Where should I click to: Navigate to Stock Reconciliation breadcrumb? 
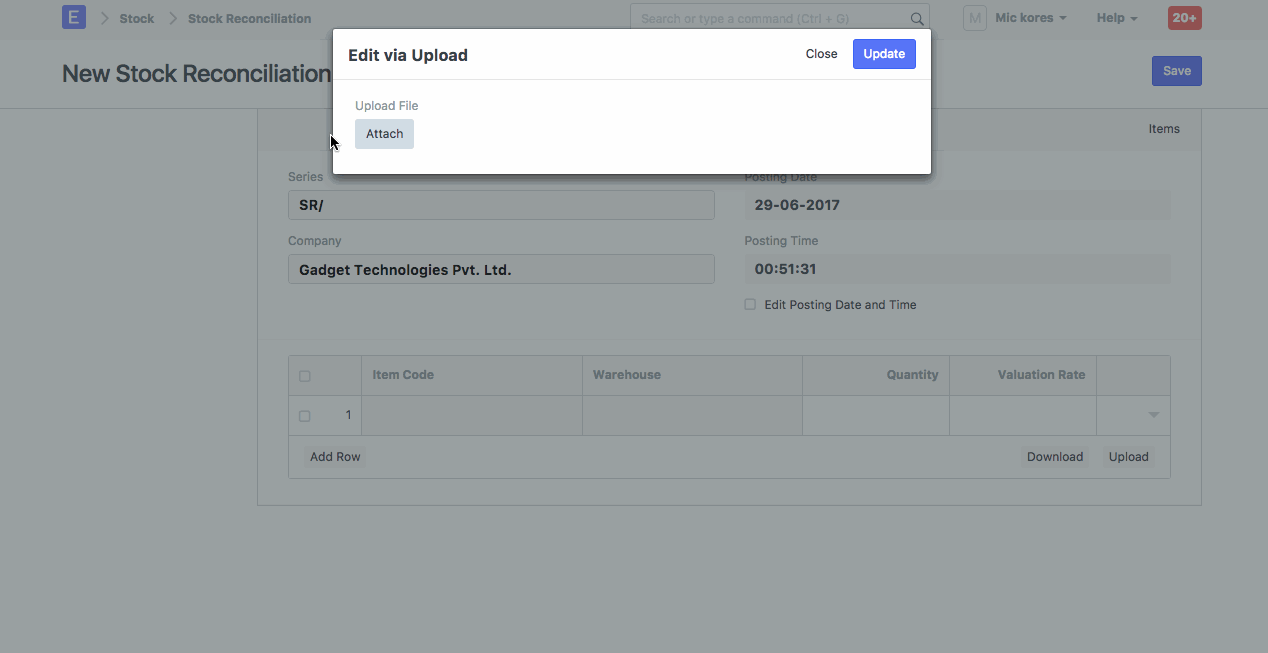tap(249, 18)
